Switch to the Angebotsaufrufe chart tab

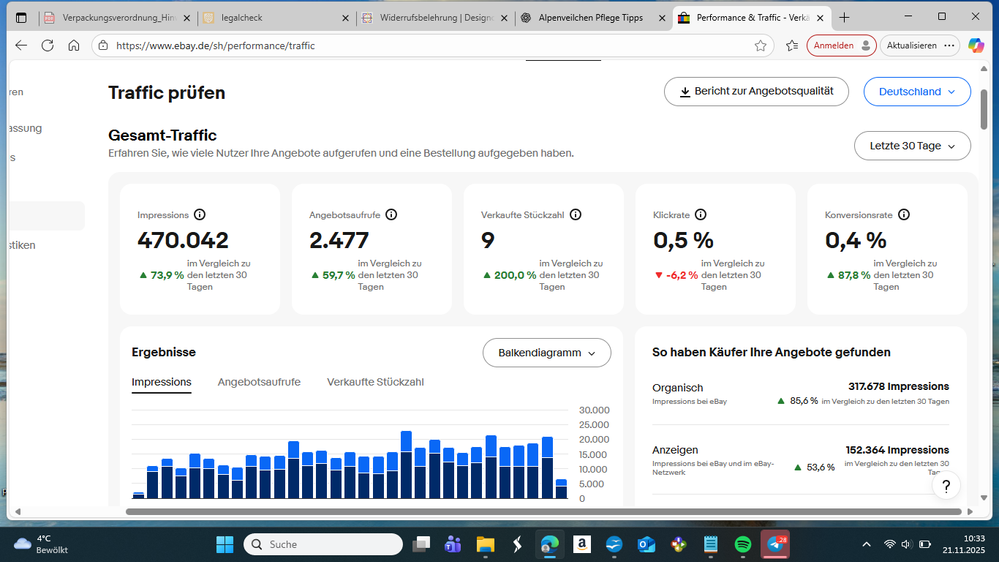click(x=259, y=382)
